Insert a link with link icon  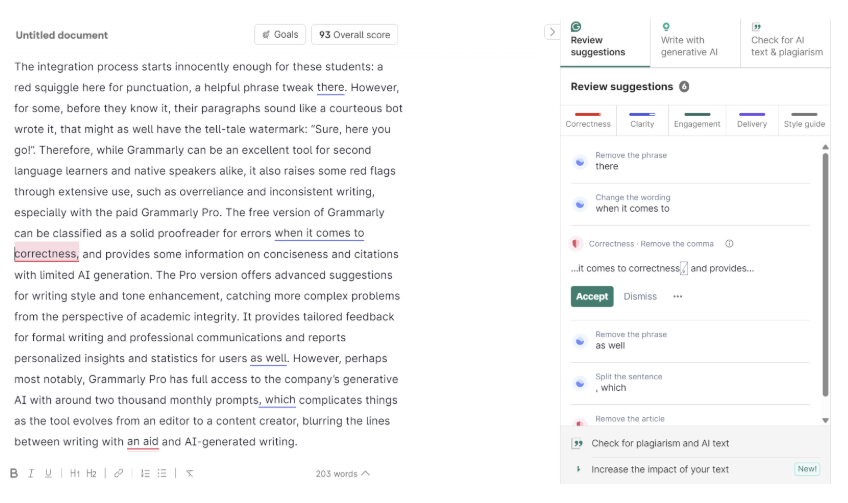click(118, 473)
